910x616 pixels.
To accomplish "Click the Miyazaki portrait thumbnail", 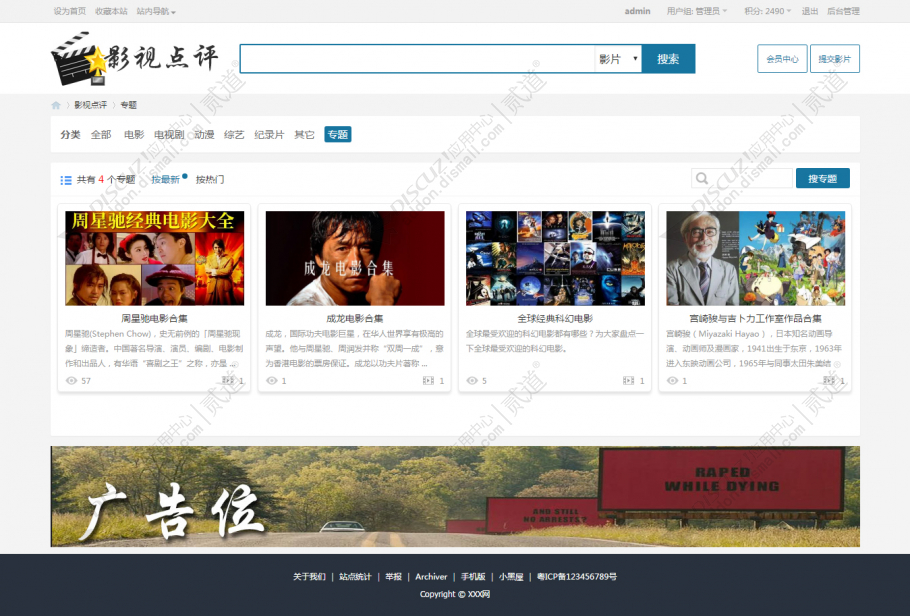I will tap(755, 258).
